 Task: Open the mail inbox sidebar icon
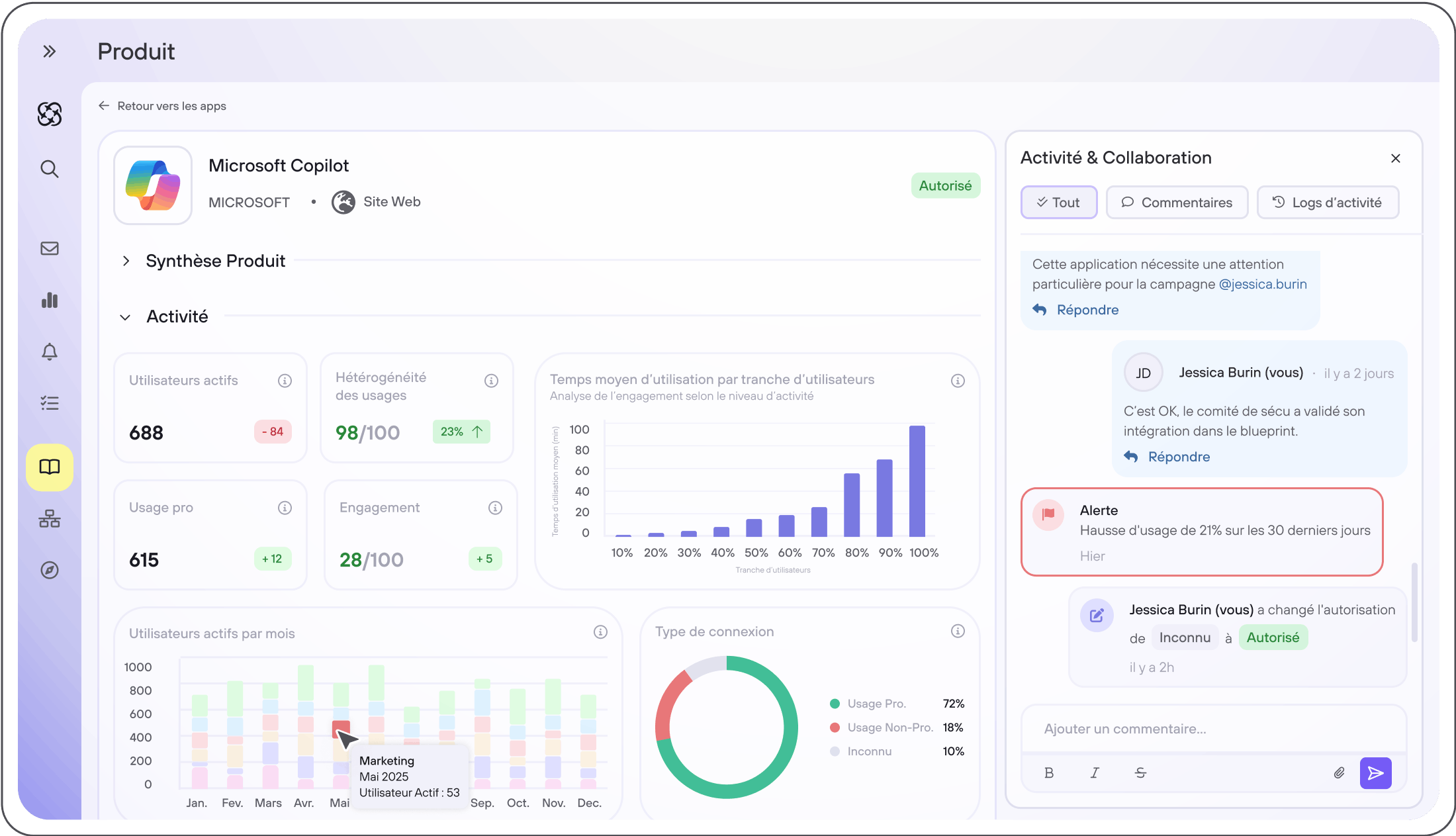point(50,248)
